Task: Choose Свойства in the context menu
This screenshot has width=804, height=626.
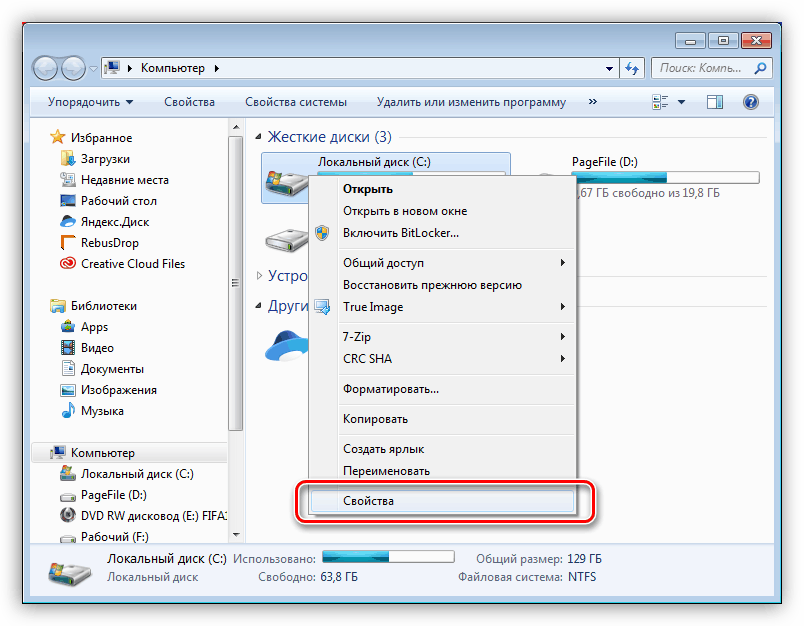Action: click(442, 501)
